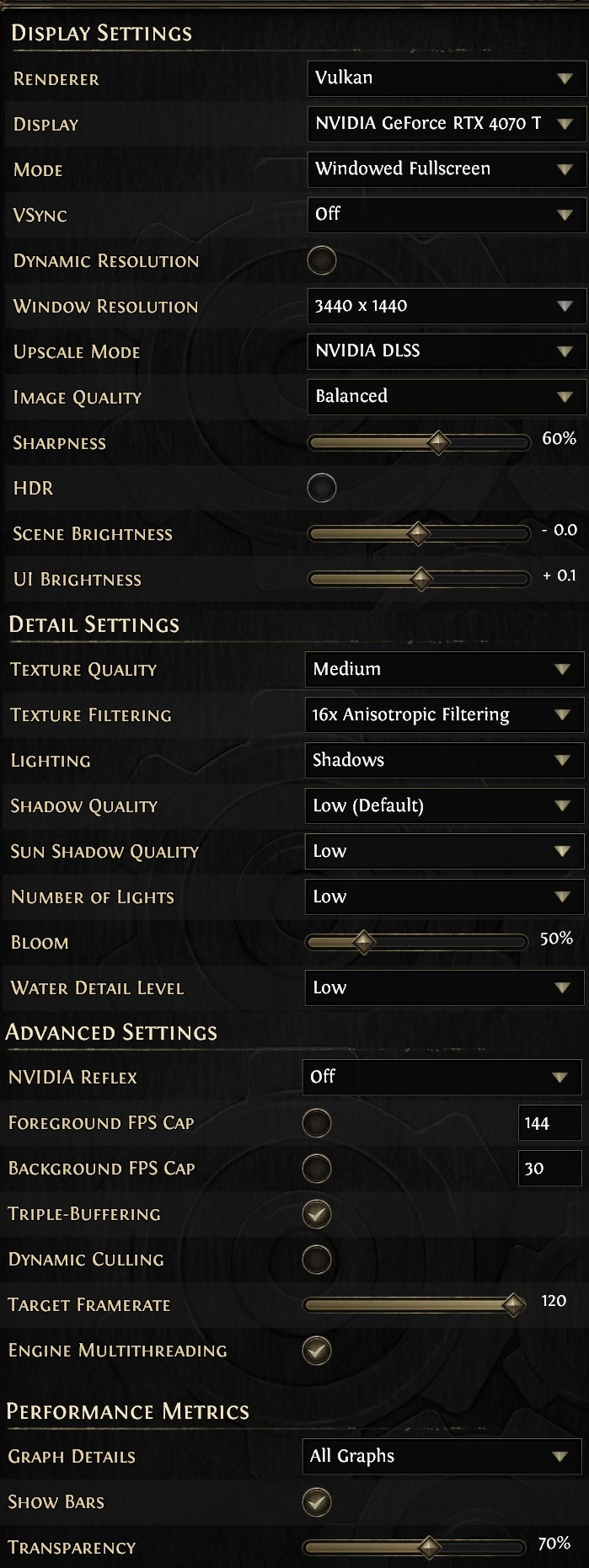The width and height of the screenshot is (589, 1568).
Task: Enable the Foreground FPS Cap toggle
Action: point(317,1123)
